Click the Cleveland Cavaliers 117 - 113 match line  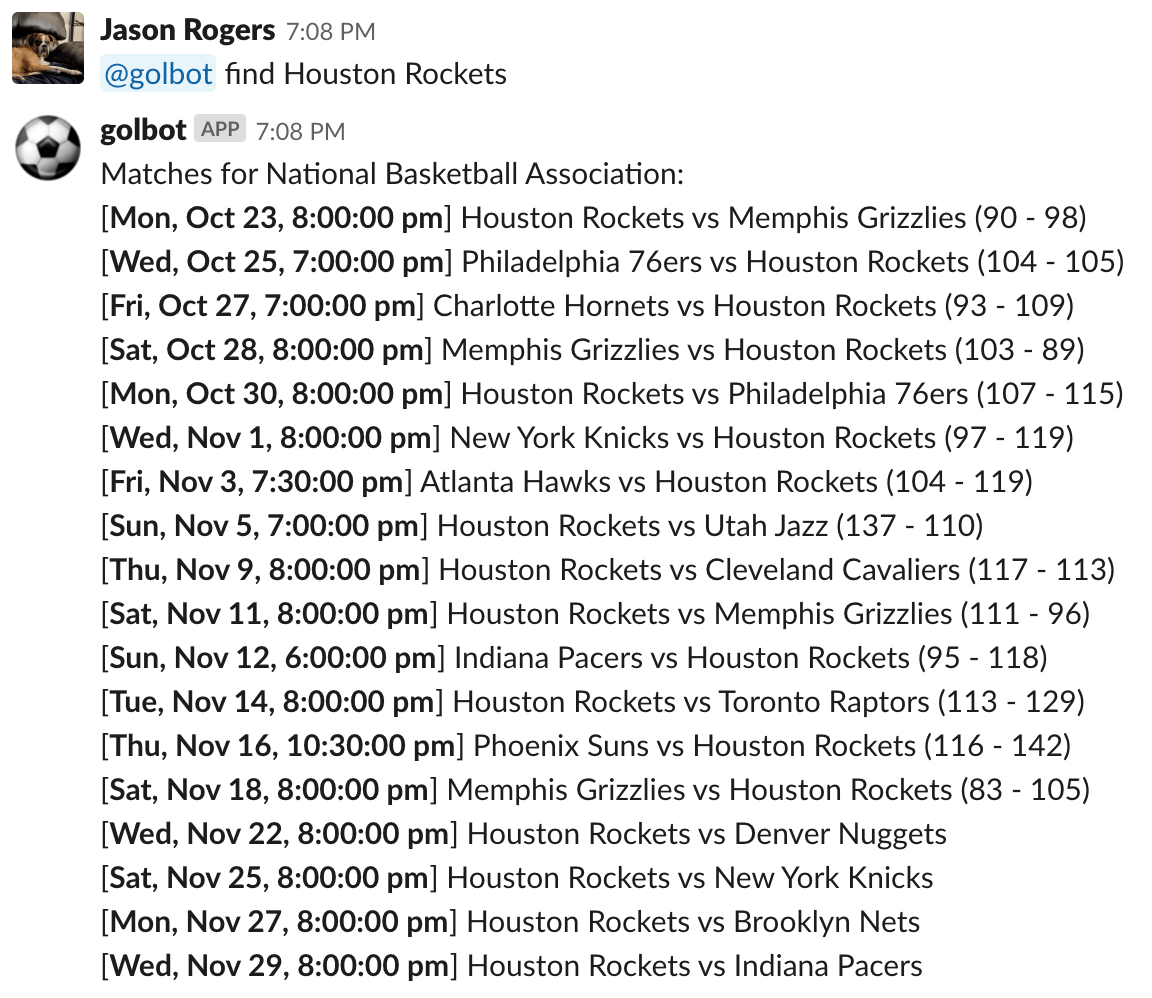pos(607,570)
